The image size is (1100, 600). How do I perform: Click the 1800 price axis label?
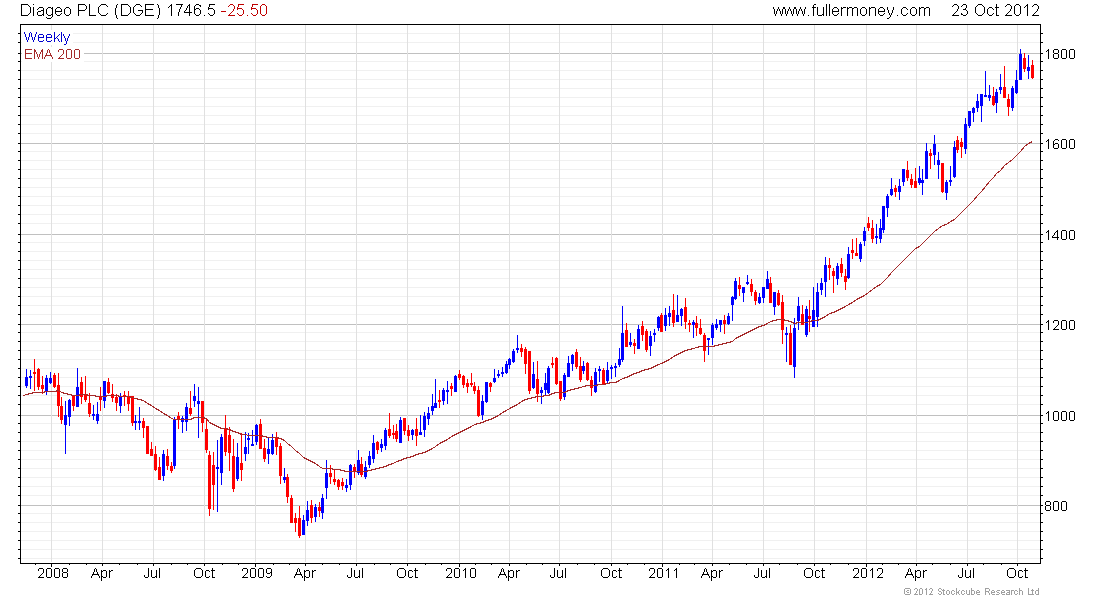[x=1060, y=54]
